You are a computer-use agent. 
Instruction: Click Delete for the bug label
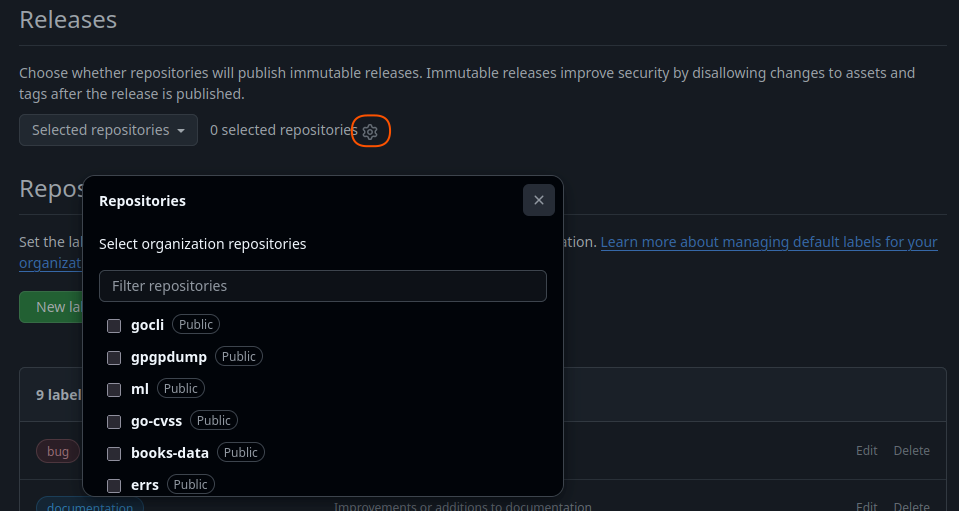911,451
